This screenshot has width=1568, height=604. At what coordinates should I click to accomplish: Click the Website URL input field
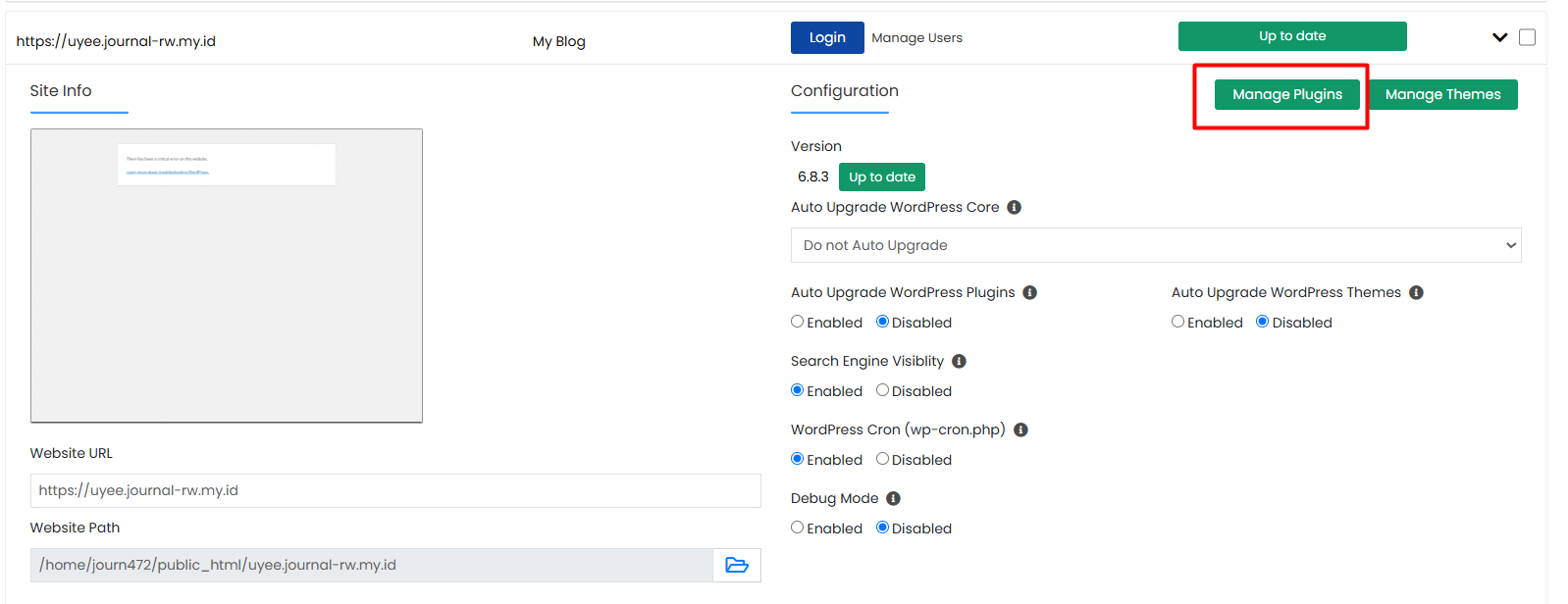394,490
